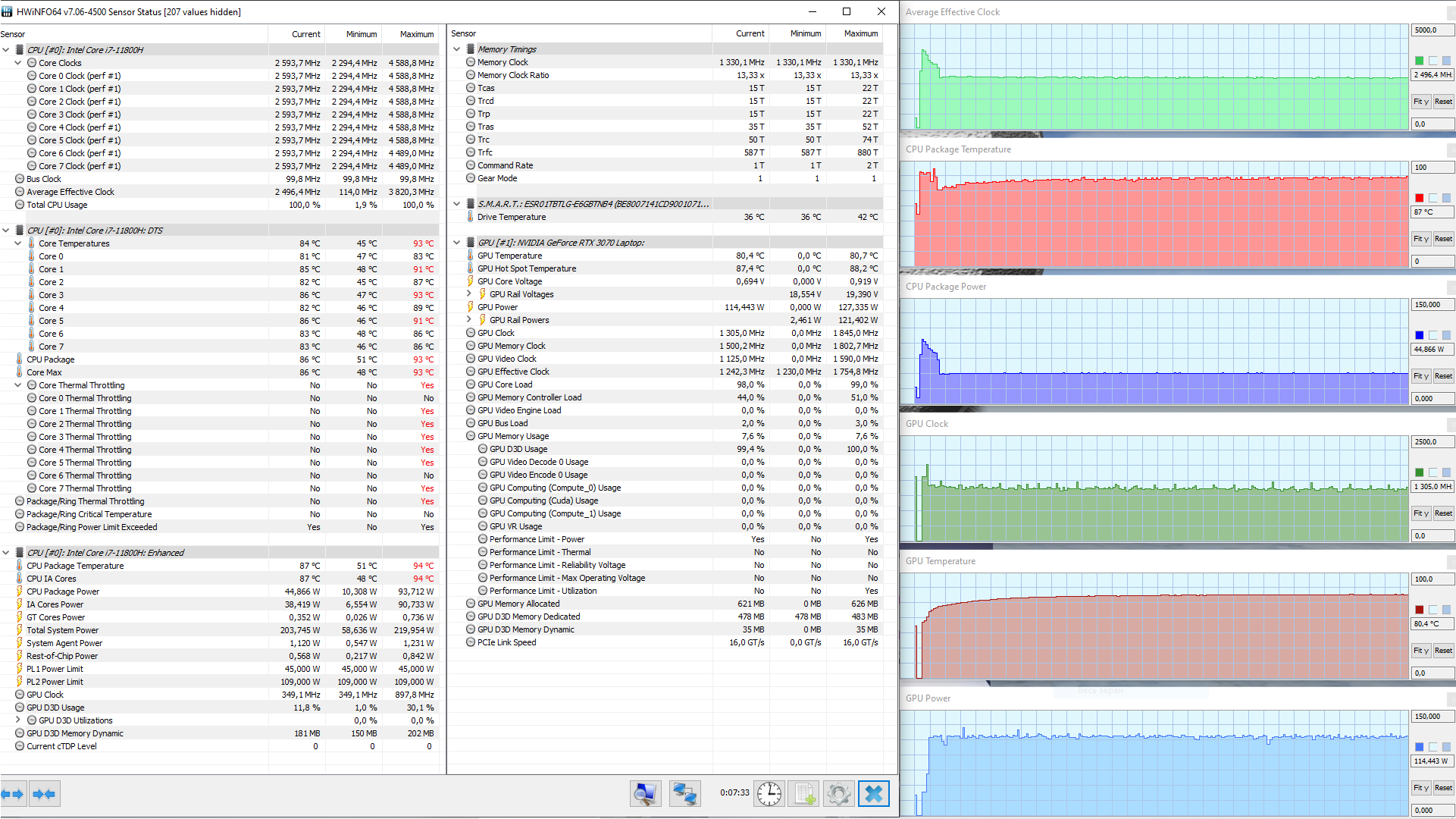This screenshot has height=819, width=1456.
Task: Click the blue X close sensors button
Action: 873,794
